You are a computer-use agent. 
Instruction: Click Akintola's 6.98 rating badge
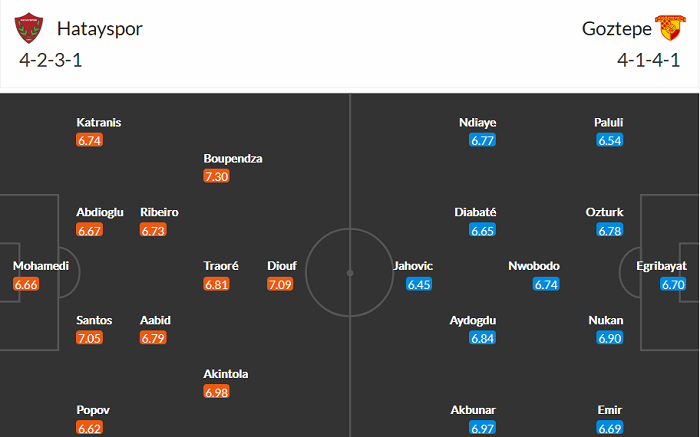click(217, 392)
